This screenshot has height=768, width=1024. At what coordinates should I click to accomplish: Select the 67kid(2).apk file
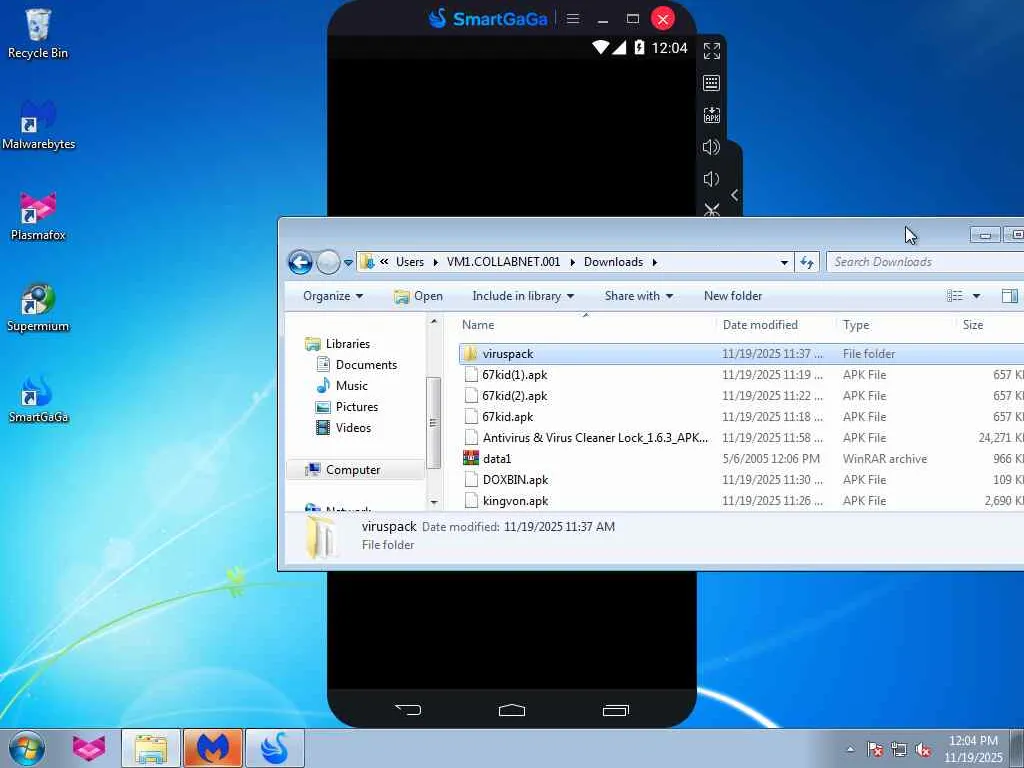741,395
